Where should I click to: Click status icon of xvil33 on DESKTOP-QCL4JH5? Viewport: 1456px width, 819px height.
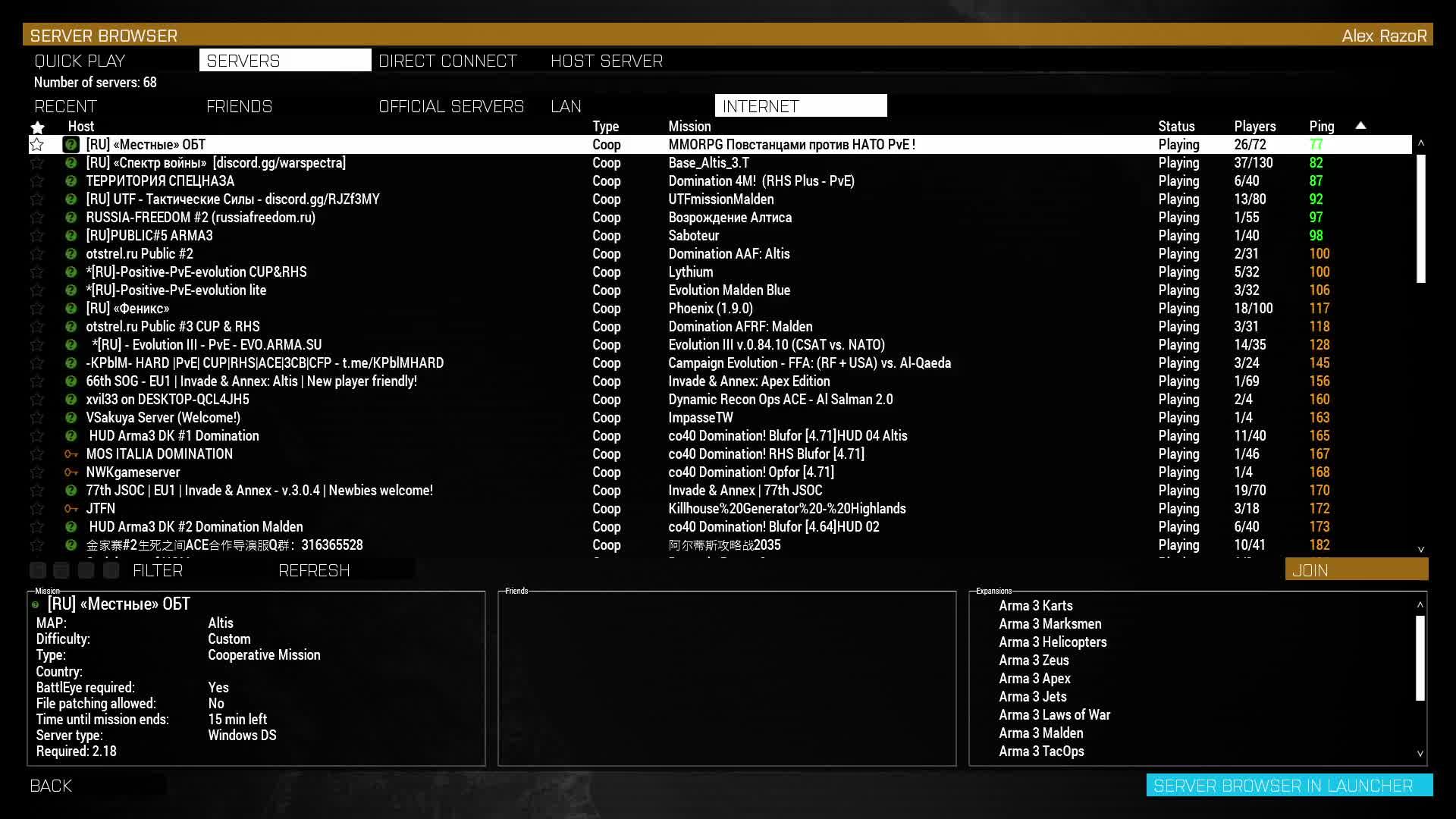(71, 400)
